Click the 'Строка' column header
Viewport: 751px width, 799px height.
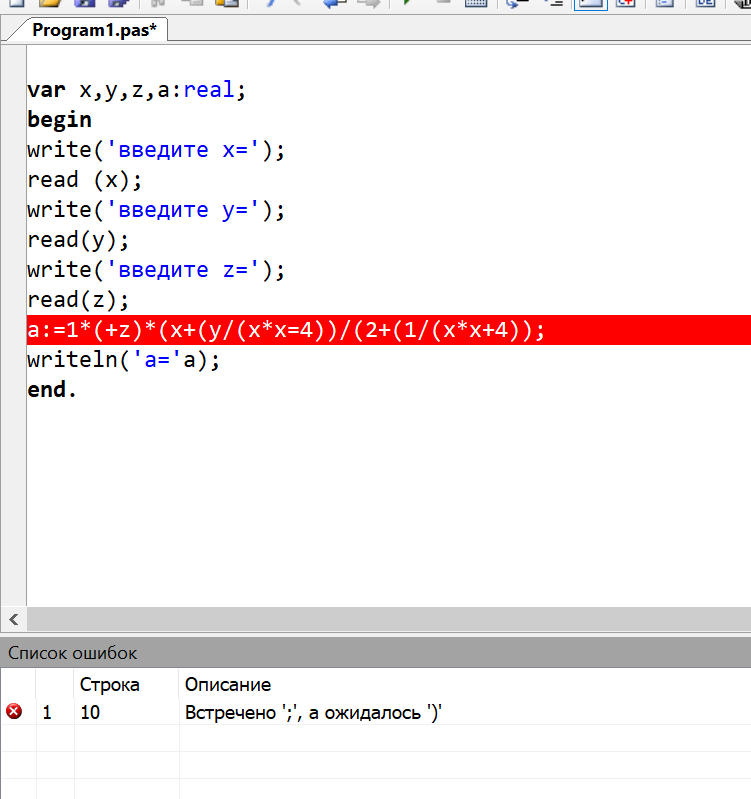tap(109, 685)
